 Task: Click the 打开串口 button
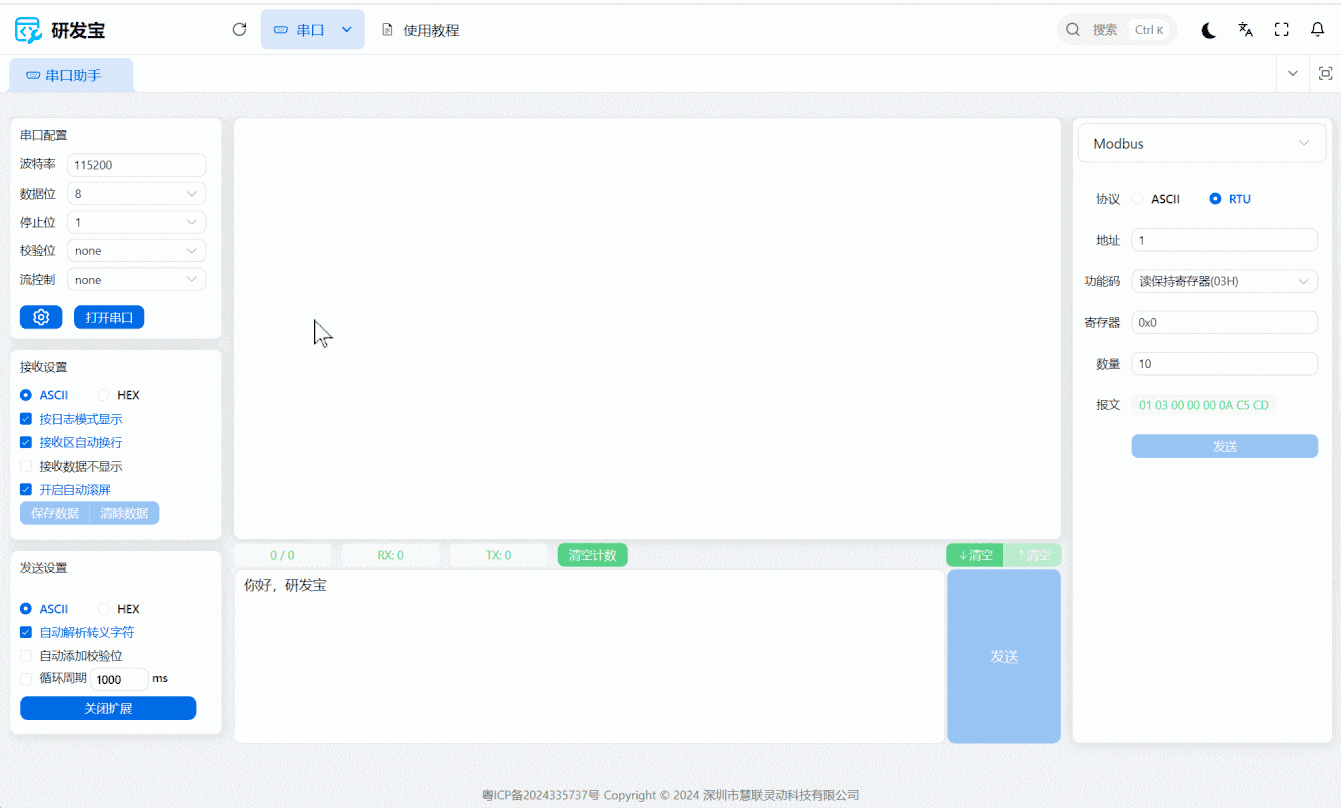[x=109, y=317]
